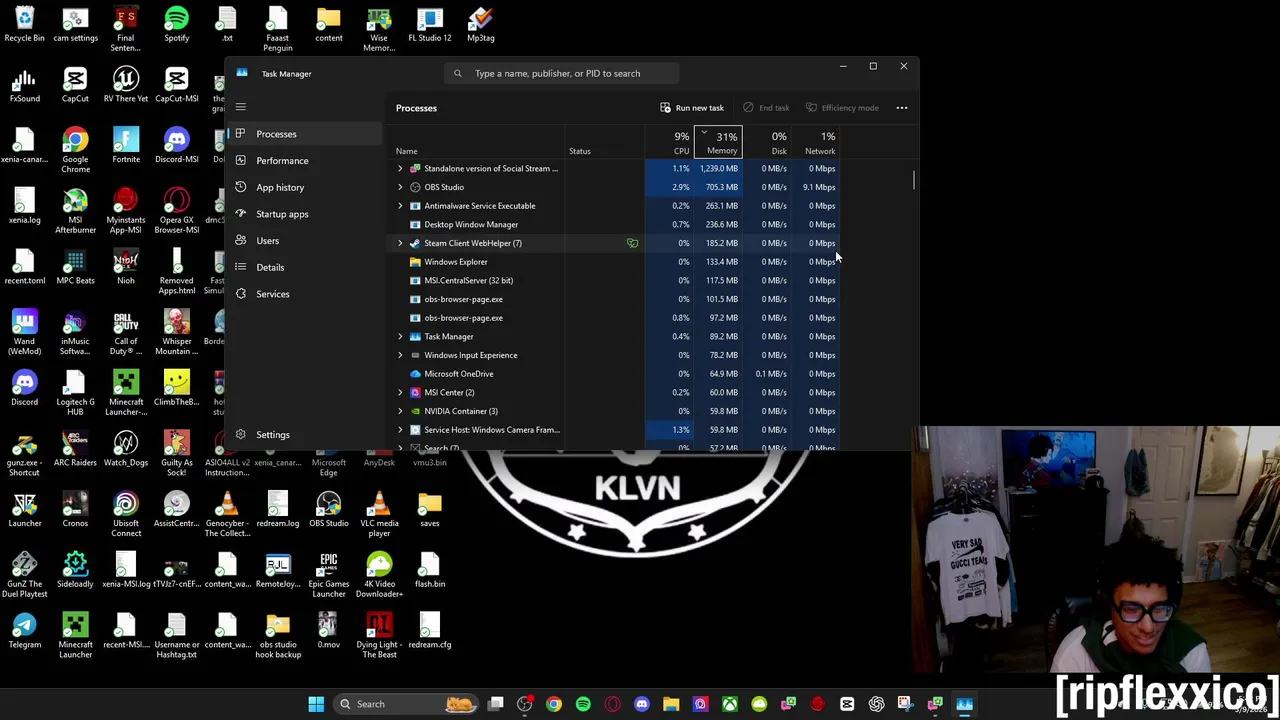
Task: Expand Windows Input Experience row
Action: (x=400, y=355)
